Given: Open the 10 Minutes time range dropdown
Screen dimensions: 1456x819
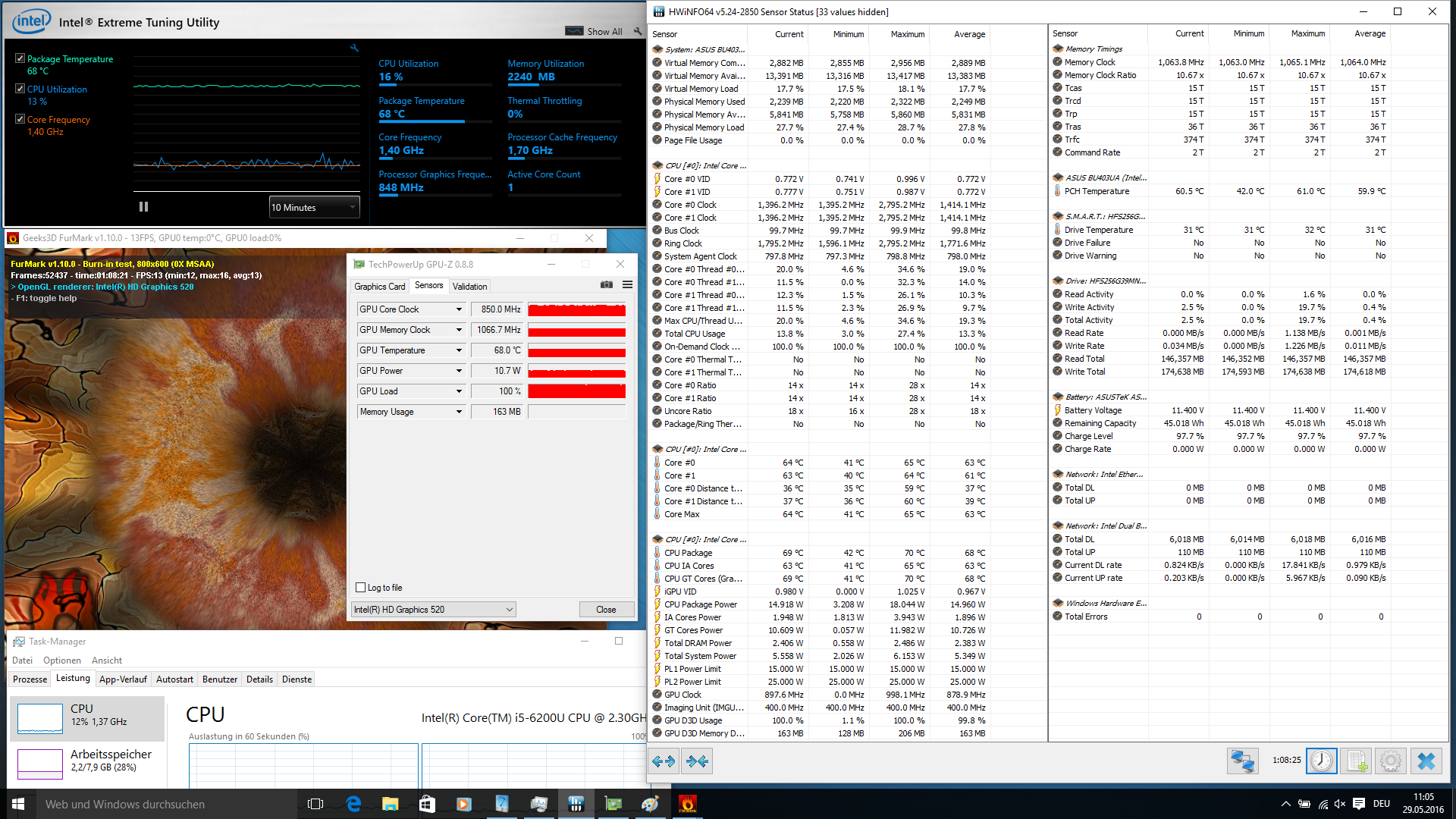Looking at the screenshot, I should pyautogui.click(x=314, y=207).
